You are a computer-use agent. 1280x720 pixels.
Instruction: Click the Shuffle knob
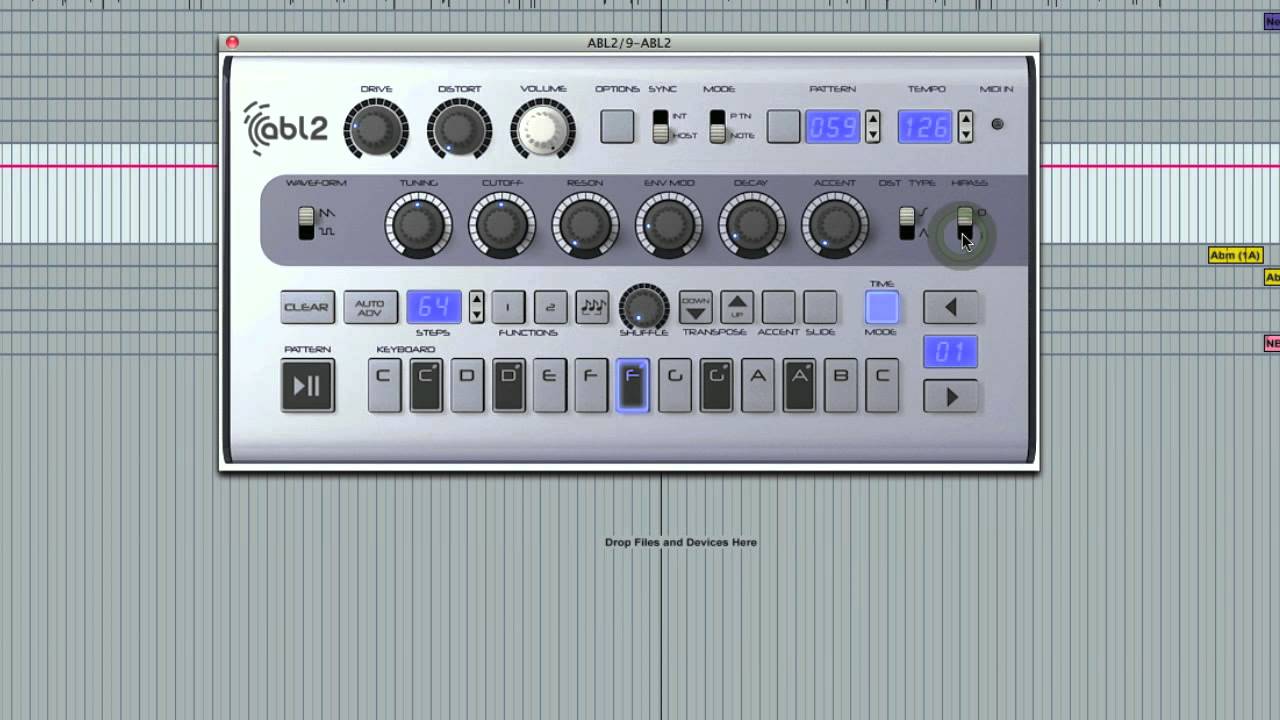(644, 306)
